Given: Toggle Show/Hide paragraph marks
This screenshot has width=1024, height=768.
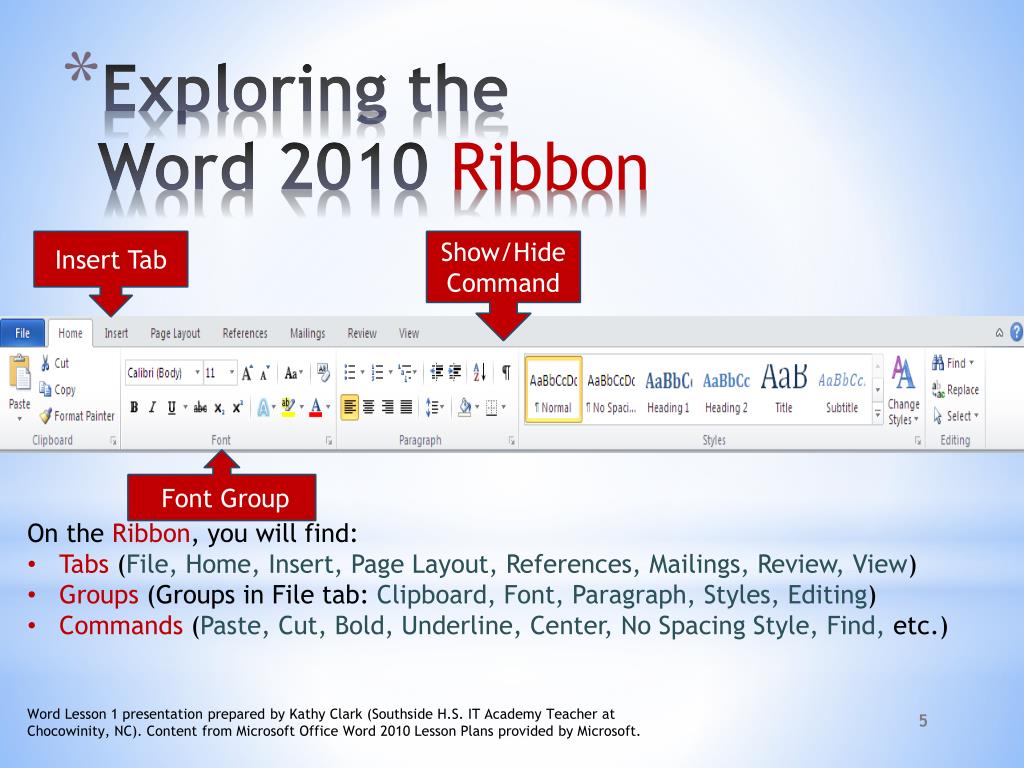Looking at the screenshot, I should [506, 372].
